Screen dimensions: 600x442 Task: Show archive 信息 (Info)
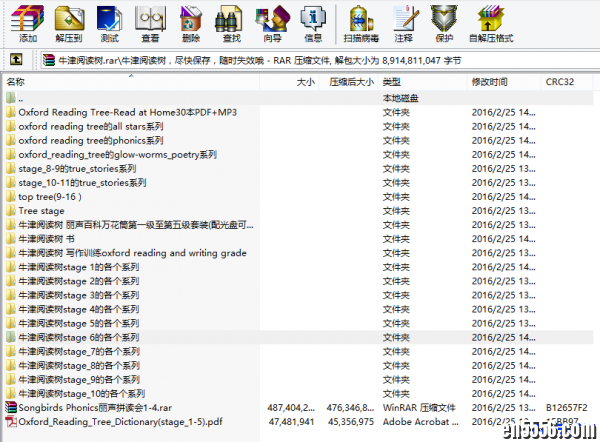pyautogui.click(x=313, y=23)
